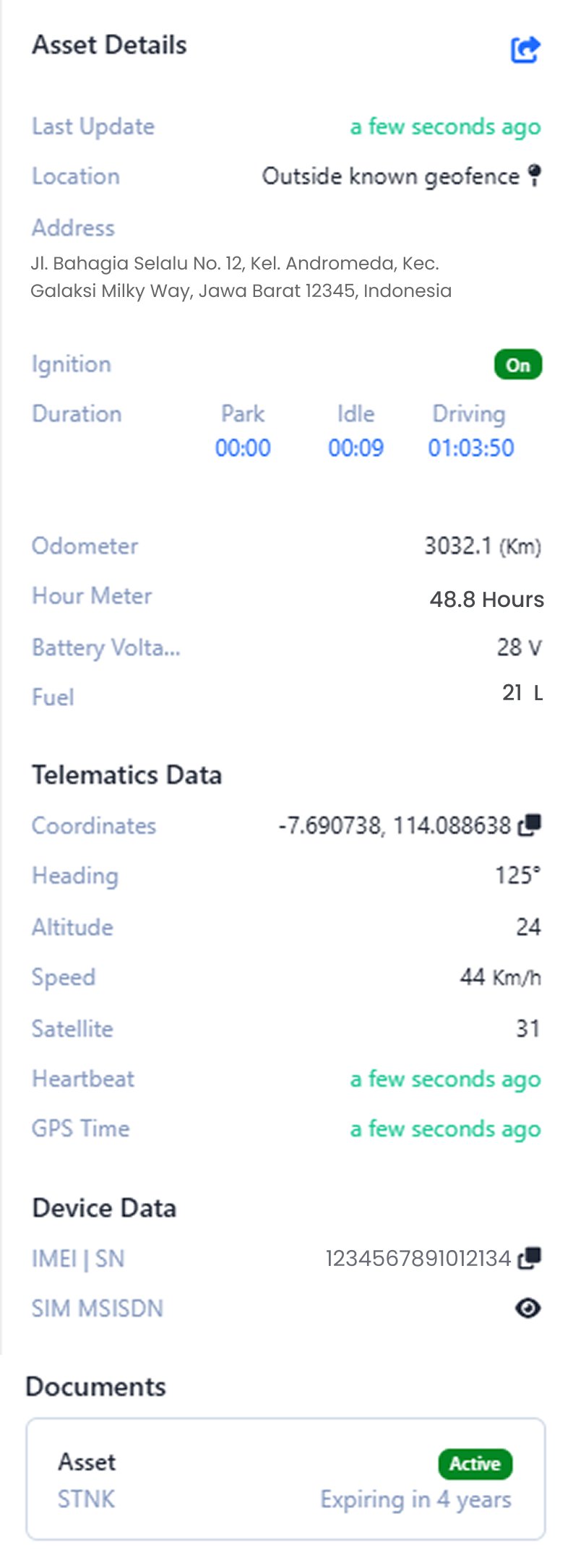This screenshot has width=573, height=1568.
Task: Click the Outside known geofence text
Action: [x=390, y=176]
